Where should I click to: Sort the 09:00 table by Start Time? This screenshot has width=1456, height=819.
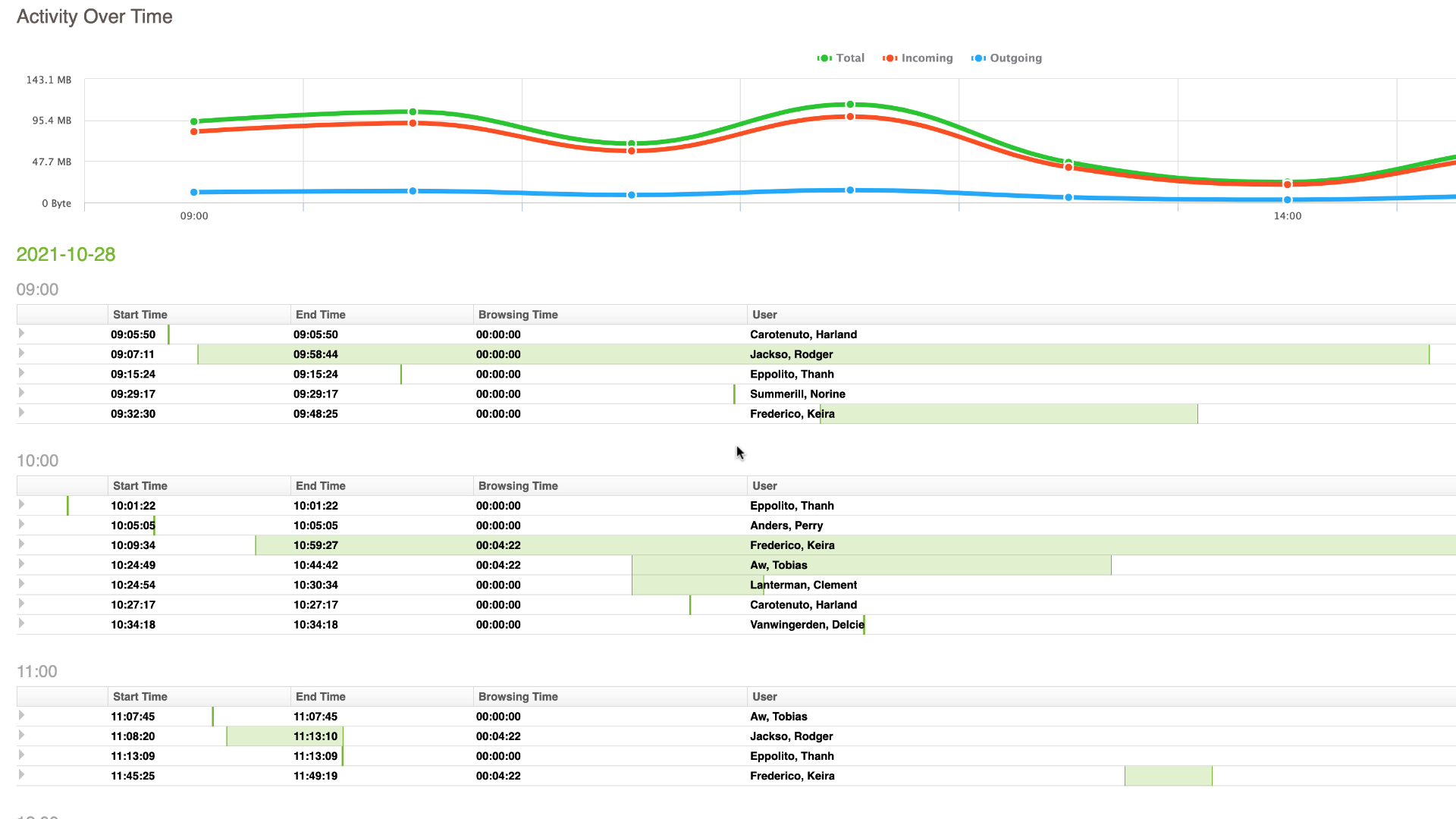(x=140, y=314)
